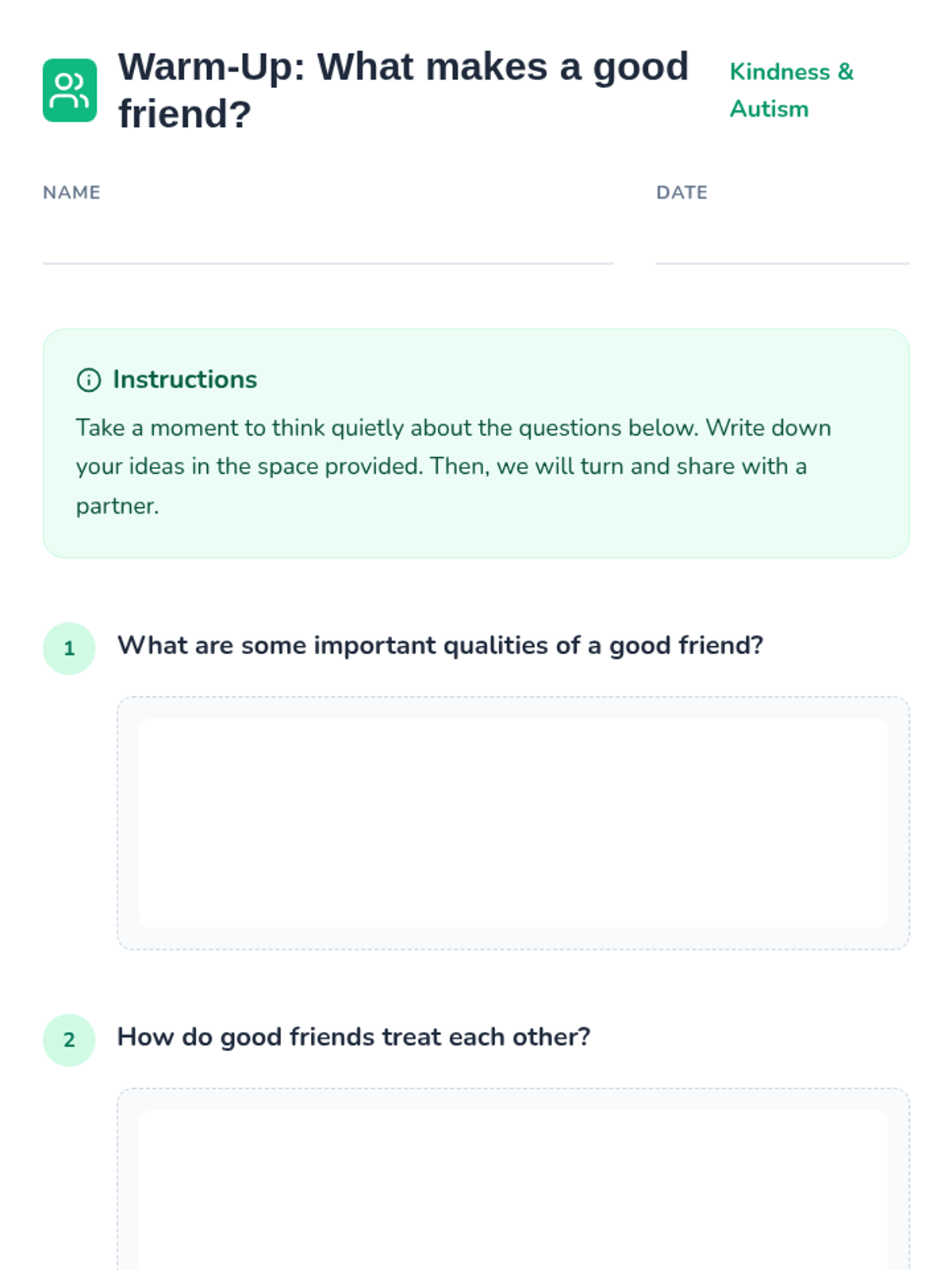Select question 'How do good friends treat'
Screen dimensions: 952x1270
354,1037
